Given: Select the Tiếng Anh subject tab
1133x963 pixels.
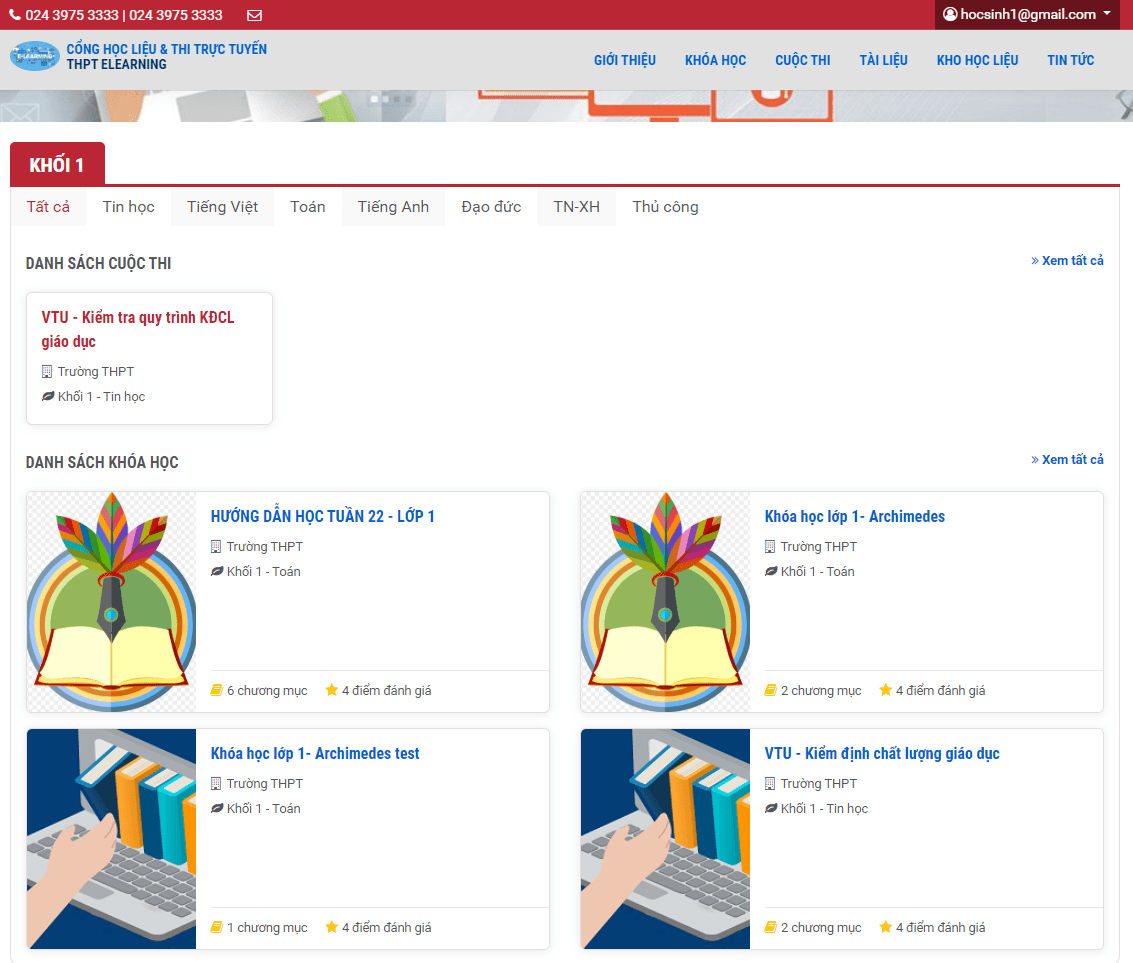Looking at the screenshot, I should tap(393, 207).
